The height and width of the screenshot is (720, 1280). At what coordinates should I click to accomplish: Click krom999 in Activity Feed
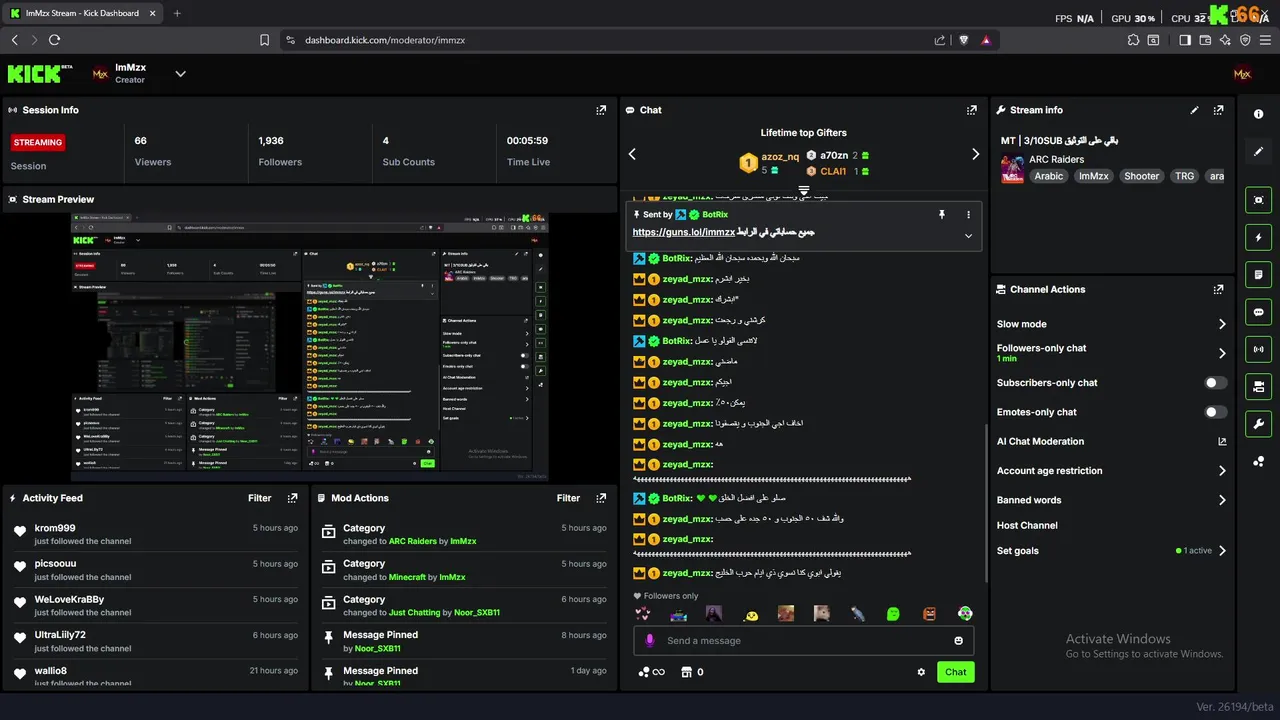(x=55, y=528)
